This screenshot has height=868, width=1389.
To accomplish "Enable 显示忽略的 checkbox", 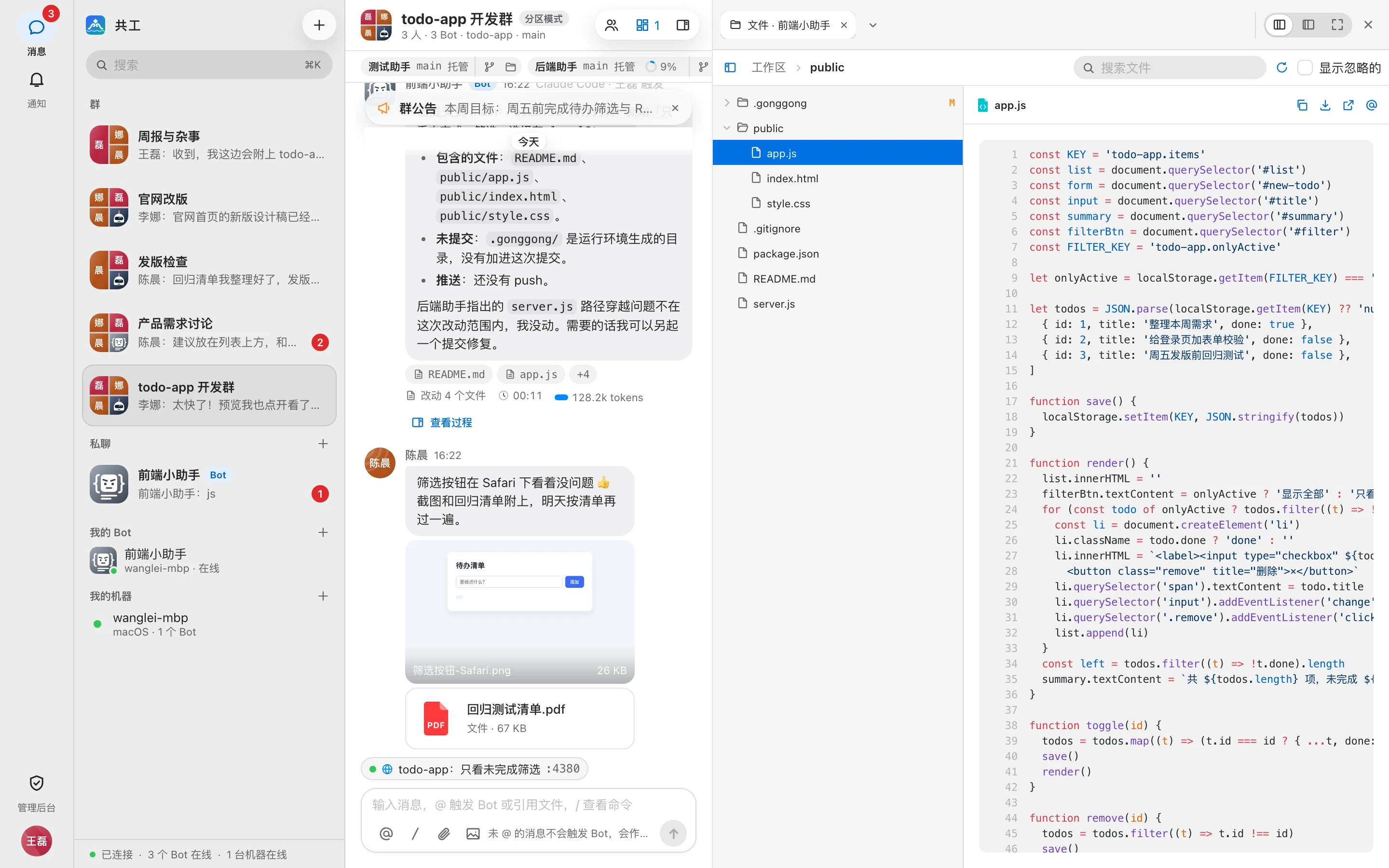I will click(x=1305, y=67).
